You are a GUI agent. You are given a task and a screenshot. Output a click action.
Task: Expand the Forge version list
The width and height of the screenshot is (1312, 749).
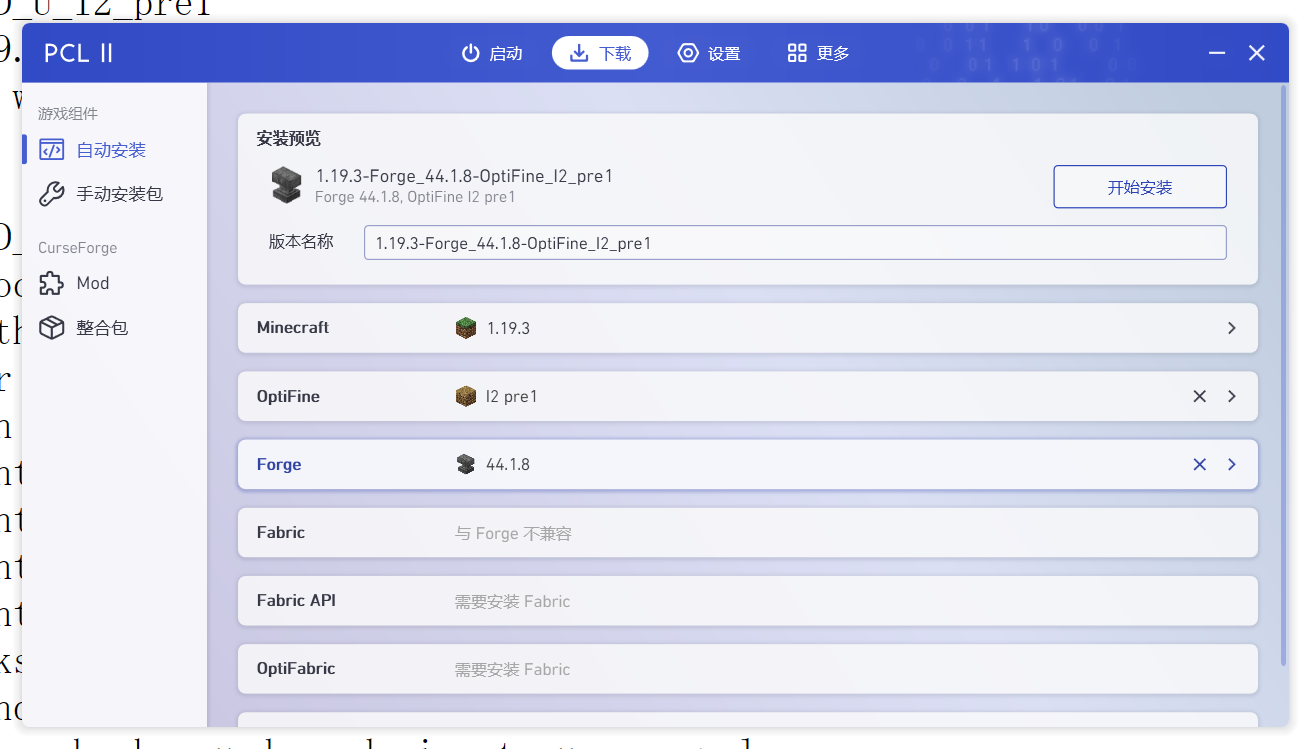point(1231,464)
